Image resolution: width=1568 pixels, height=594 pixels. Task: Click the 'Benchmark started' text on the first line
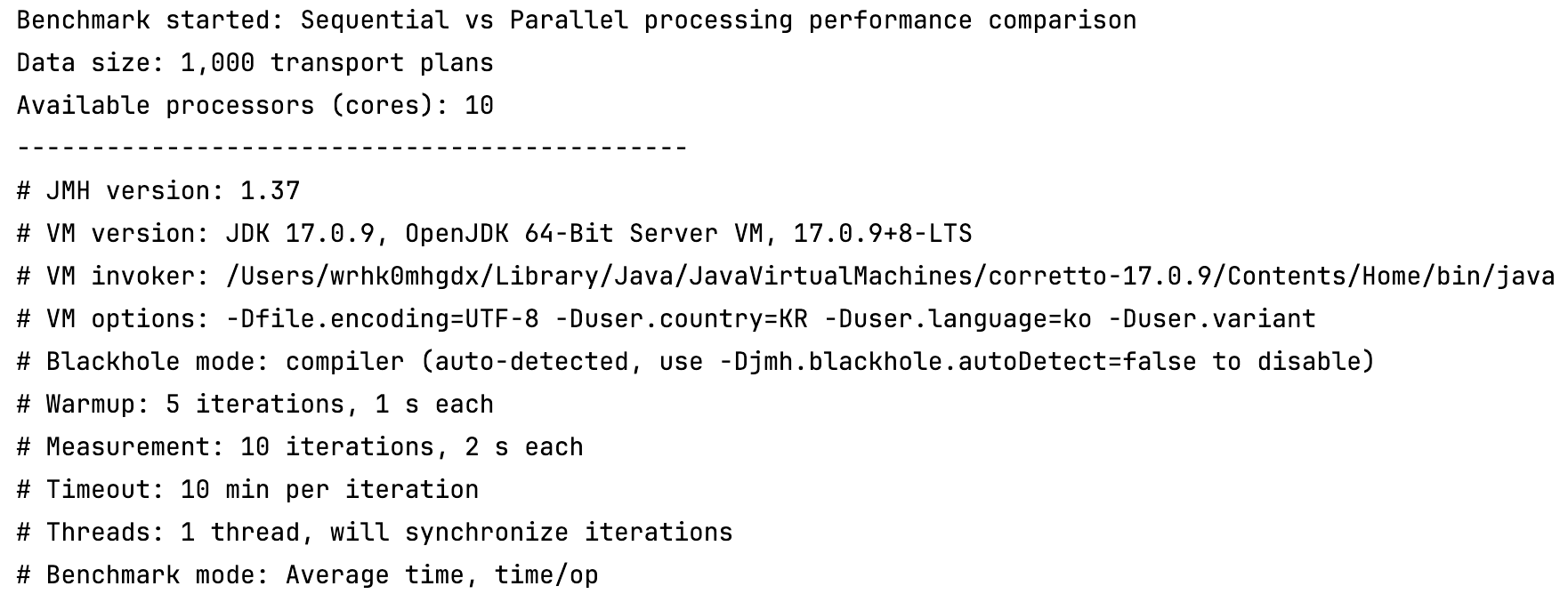142,20
